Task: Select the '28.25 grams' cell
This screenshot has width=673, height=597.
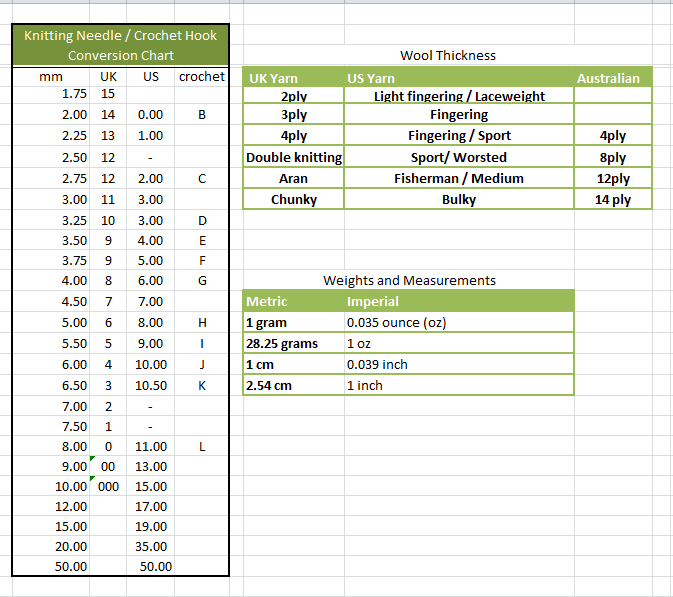Action: point(294,343)
